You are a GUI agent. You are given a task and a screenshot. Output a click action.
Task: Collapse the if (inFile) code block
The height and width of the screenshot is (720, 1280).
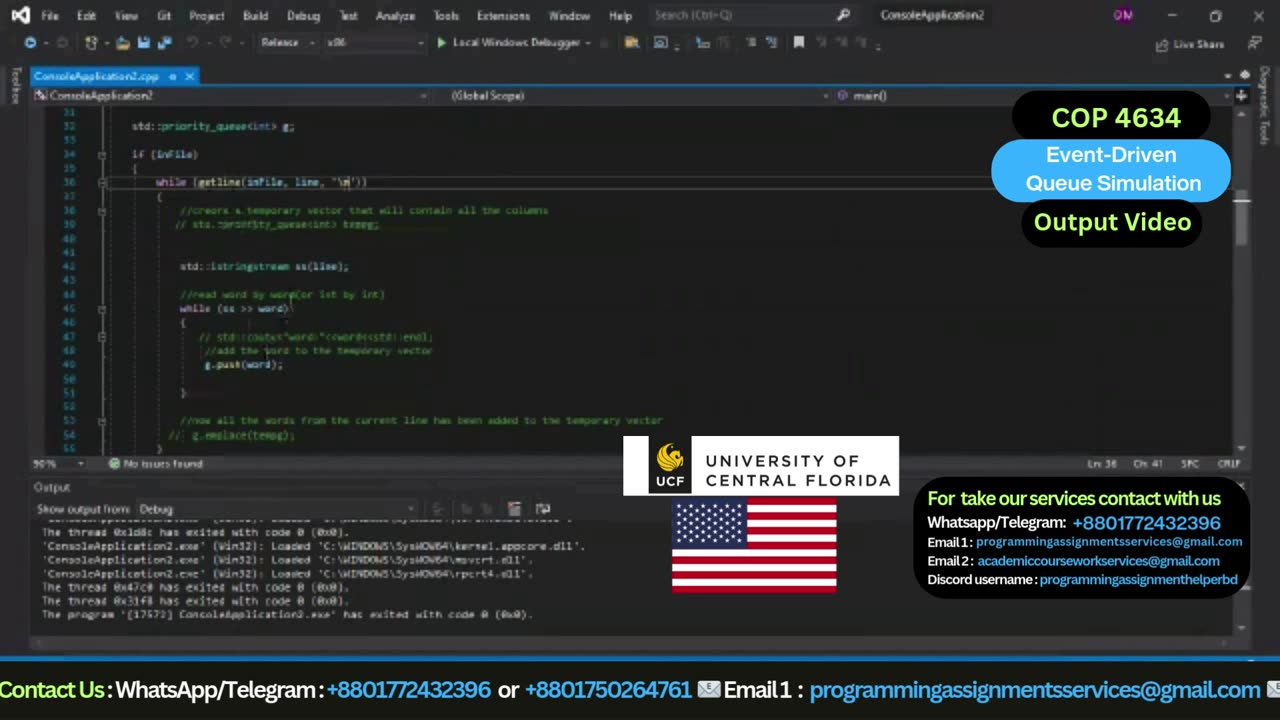click(102, 155)
